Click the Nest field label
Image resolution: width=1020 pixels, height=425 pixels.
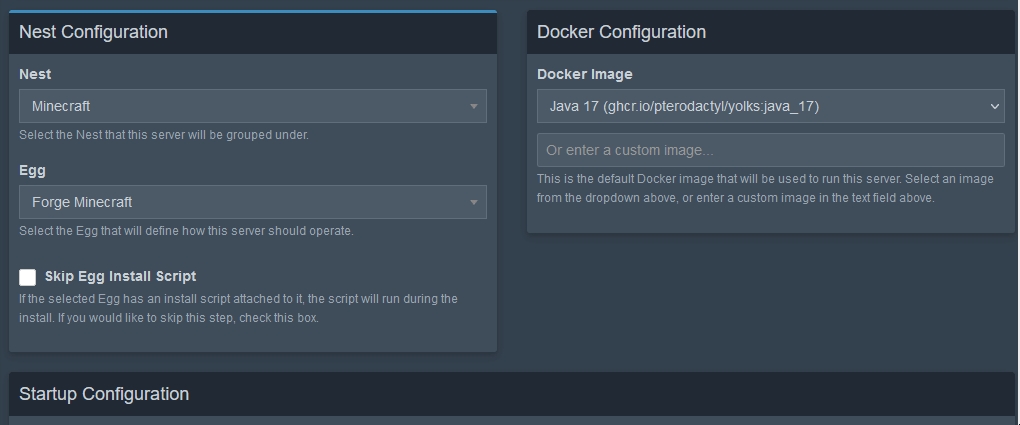point(35,74)
